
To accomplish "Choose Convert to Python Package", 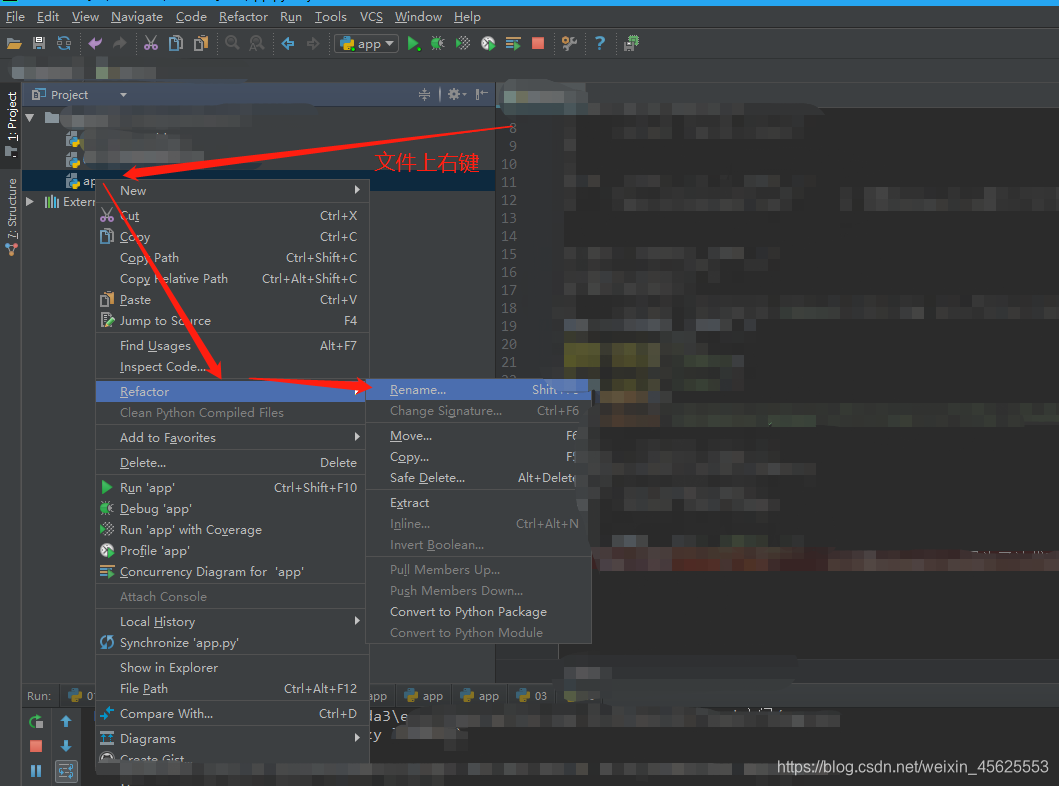I will 478,611.
